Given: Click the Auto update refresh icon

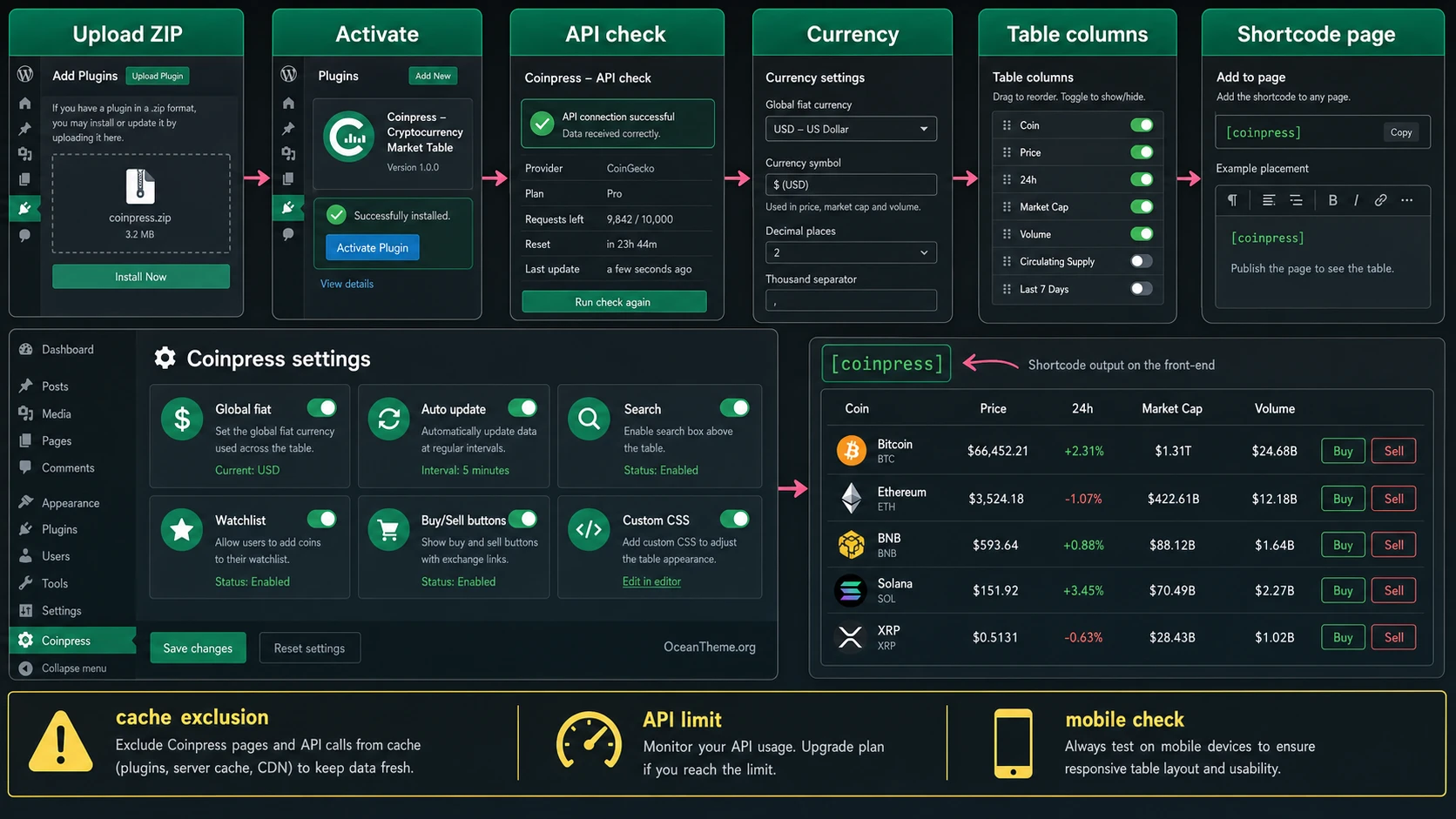Looking at the screenshot, I should (389, 419).
